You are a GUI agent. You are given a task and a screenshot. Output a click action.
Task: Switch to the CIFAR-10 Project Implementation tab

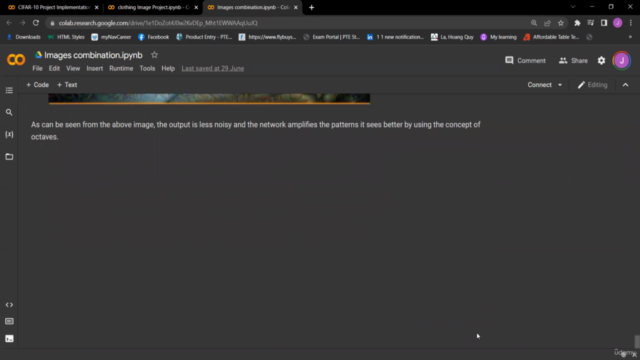[51, 7]
